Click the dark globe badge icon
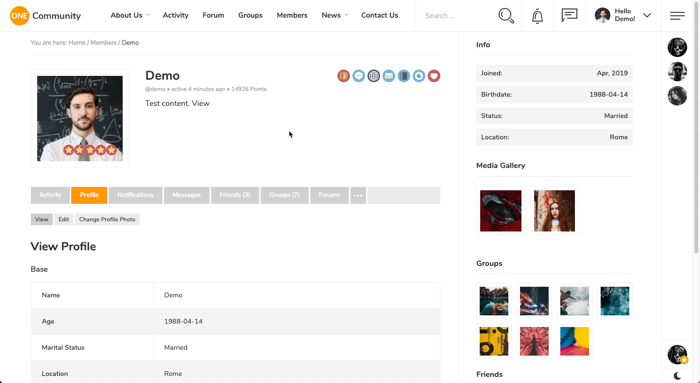This screenshot has width=700, height=383. [x=374, y=76]
